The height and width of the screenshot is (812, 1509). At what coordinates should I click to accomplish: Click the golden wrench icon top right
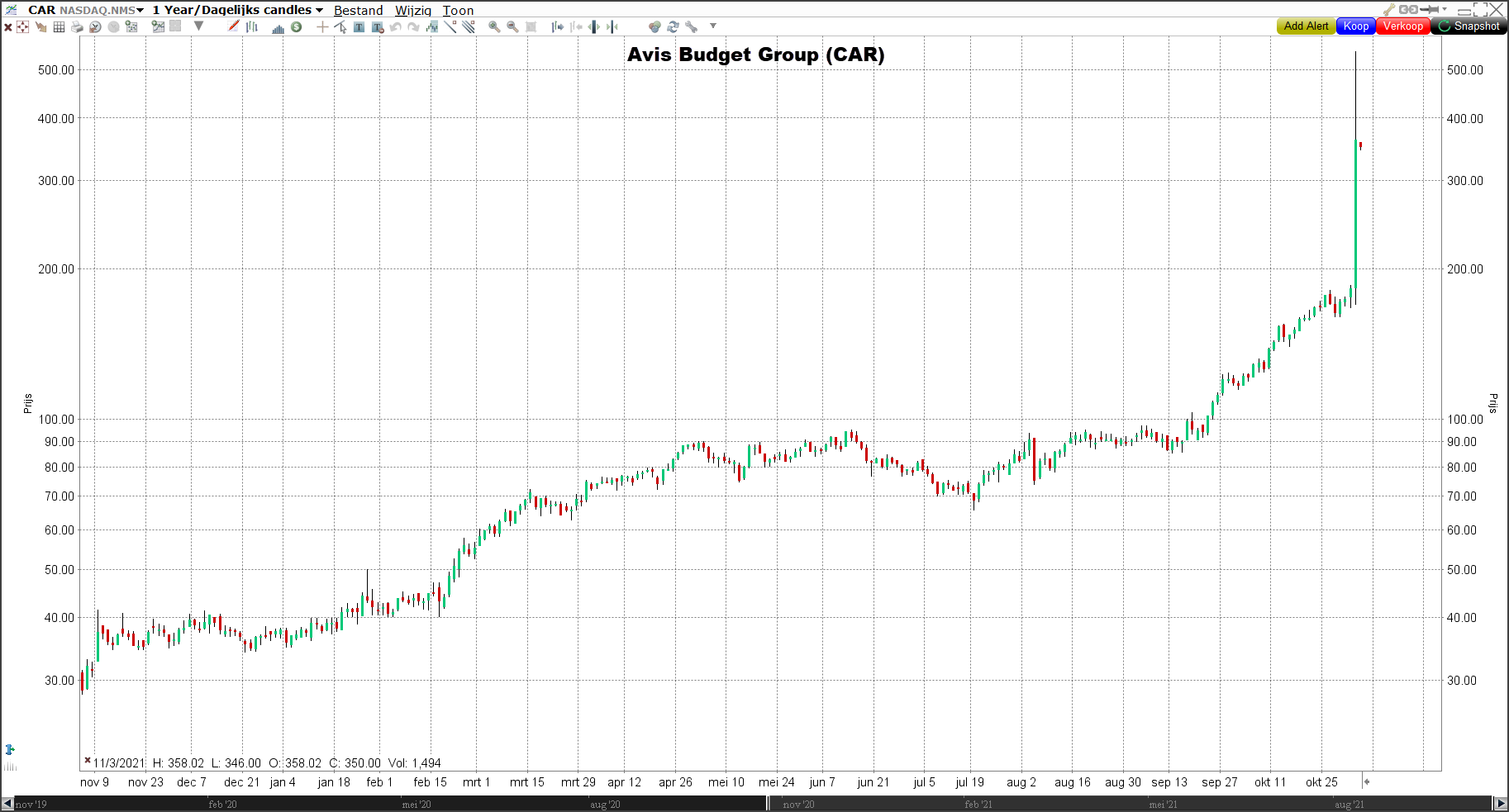coord(1391,9)
